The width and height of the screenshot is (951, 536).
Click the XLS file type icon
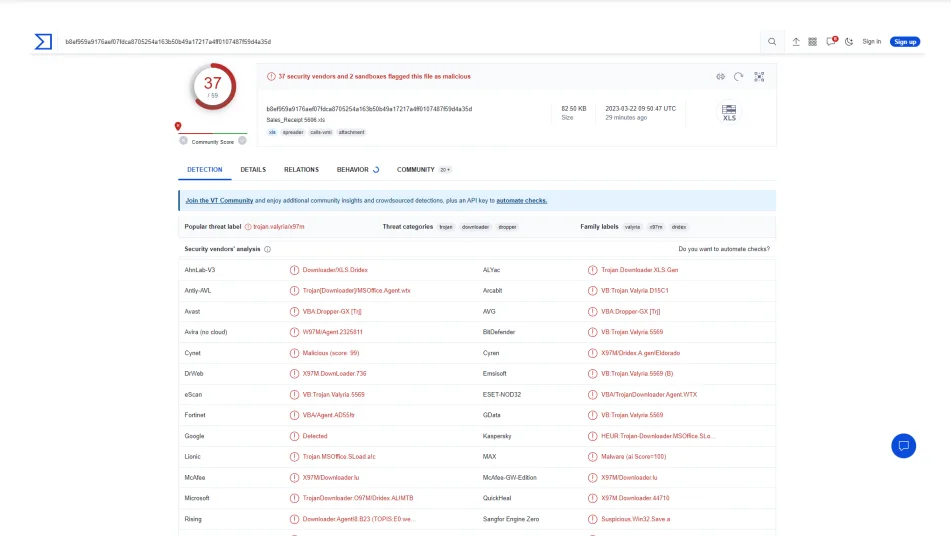click(729, 112)
